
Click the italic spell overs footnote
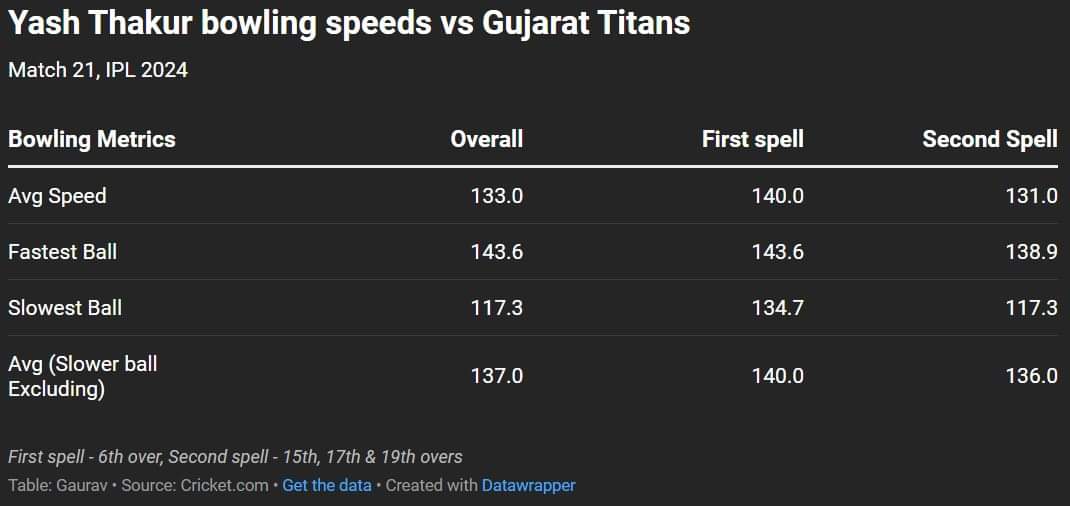coord(235,457)
